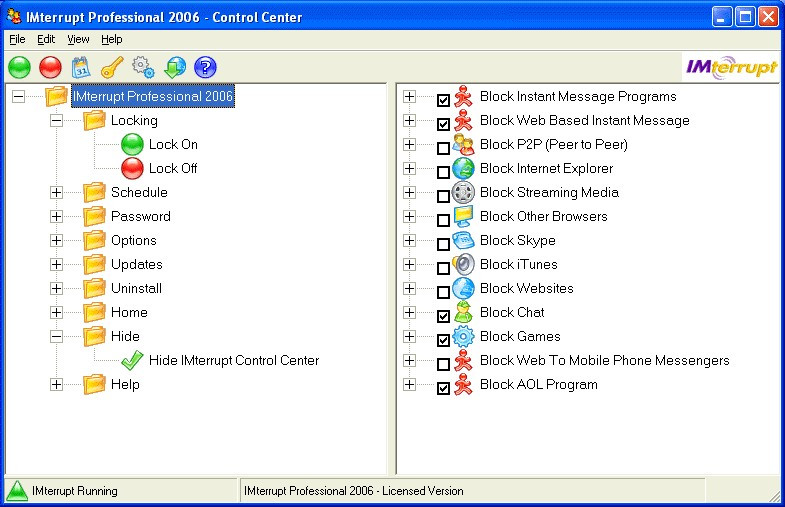This screenshot has height=507, width=785.
Task: Open the File menu
Action: click(17, 39)
